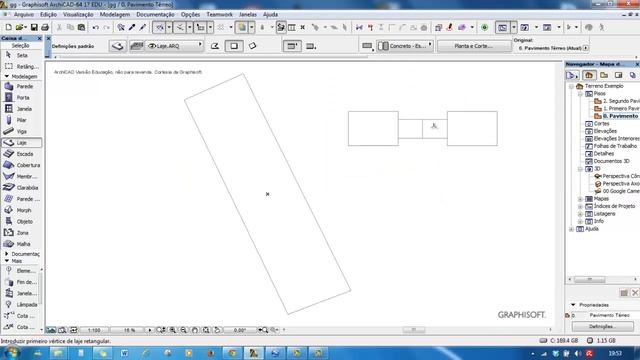Select the Viga beam tool

pos(21,131)
